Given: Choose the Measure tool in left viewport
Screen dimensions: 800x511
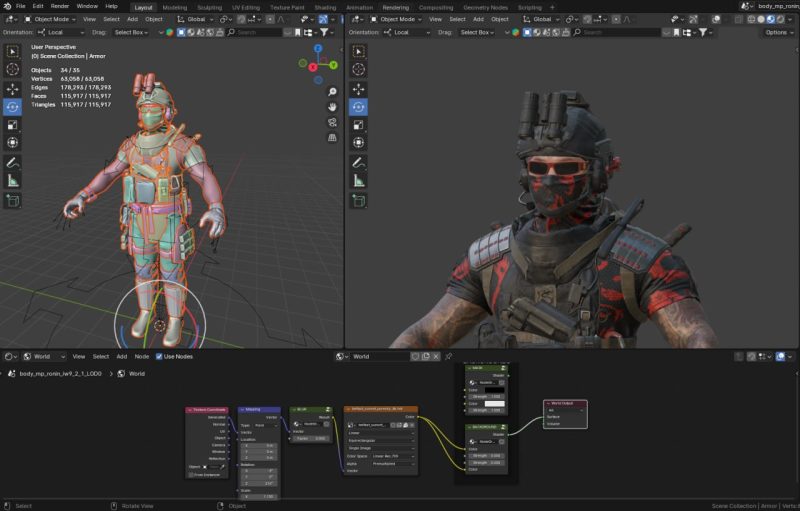Looking at the screenshot, I should coord(12,181).
